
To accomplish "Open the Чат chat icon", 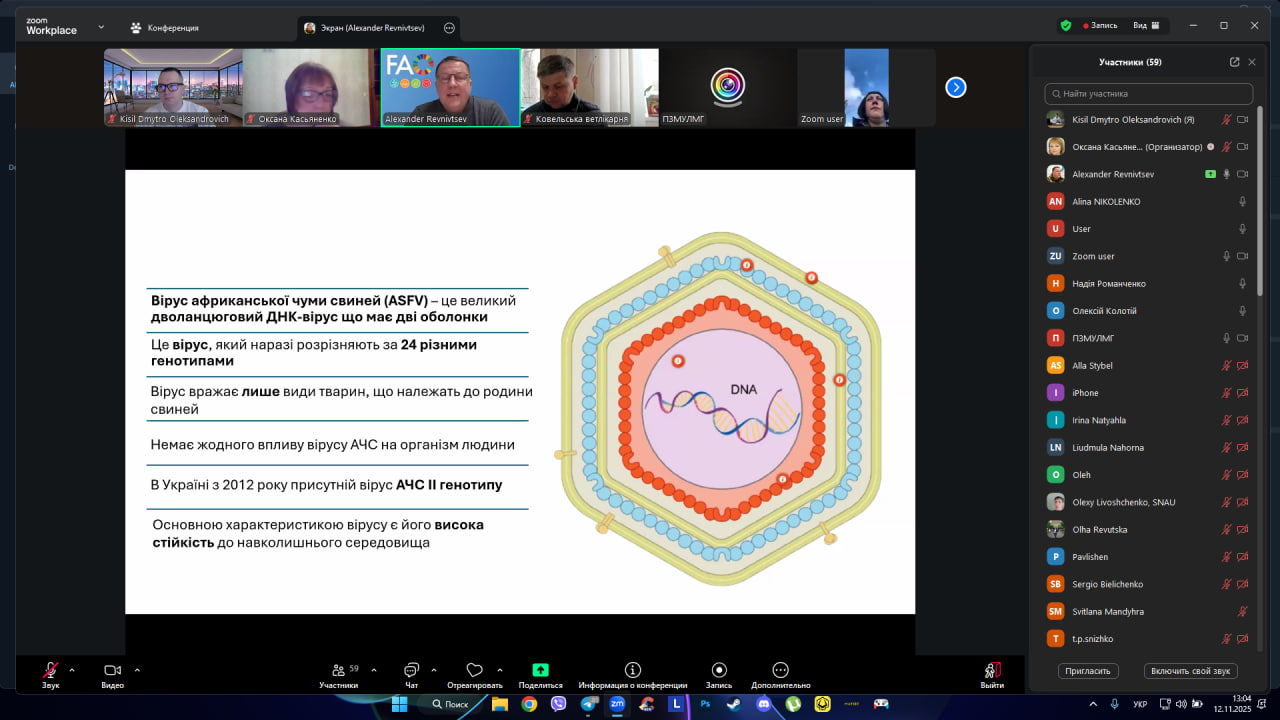I will click(x=411, y=670).
